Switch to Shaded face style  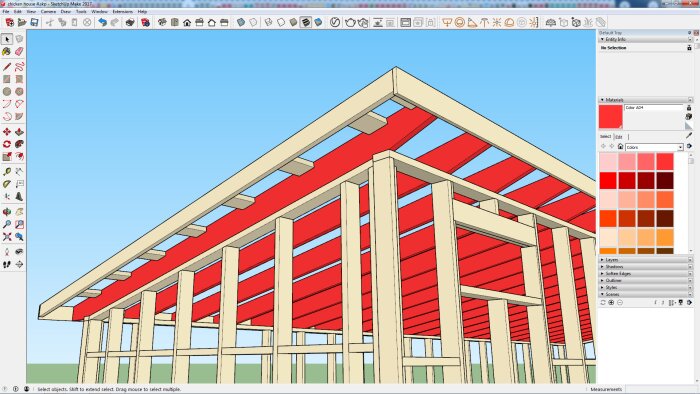293,22
